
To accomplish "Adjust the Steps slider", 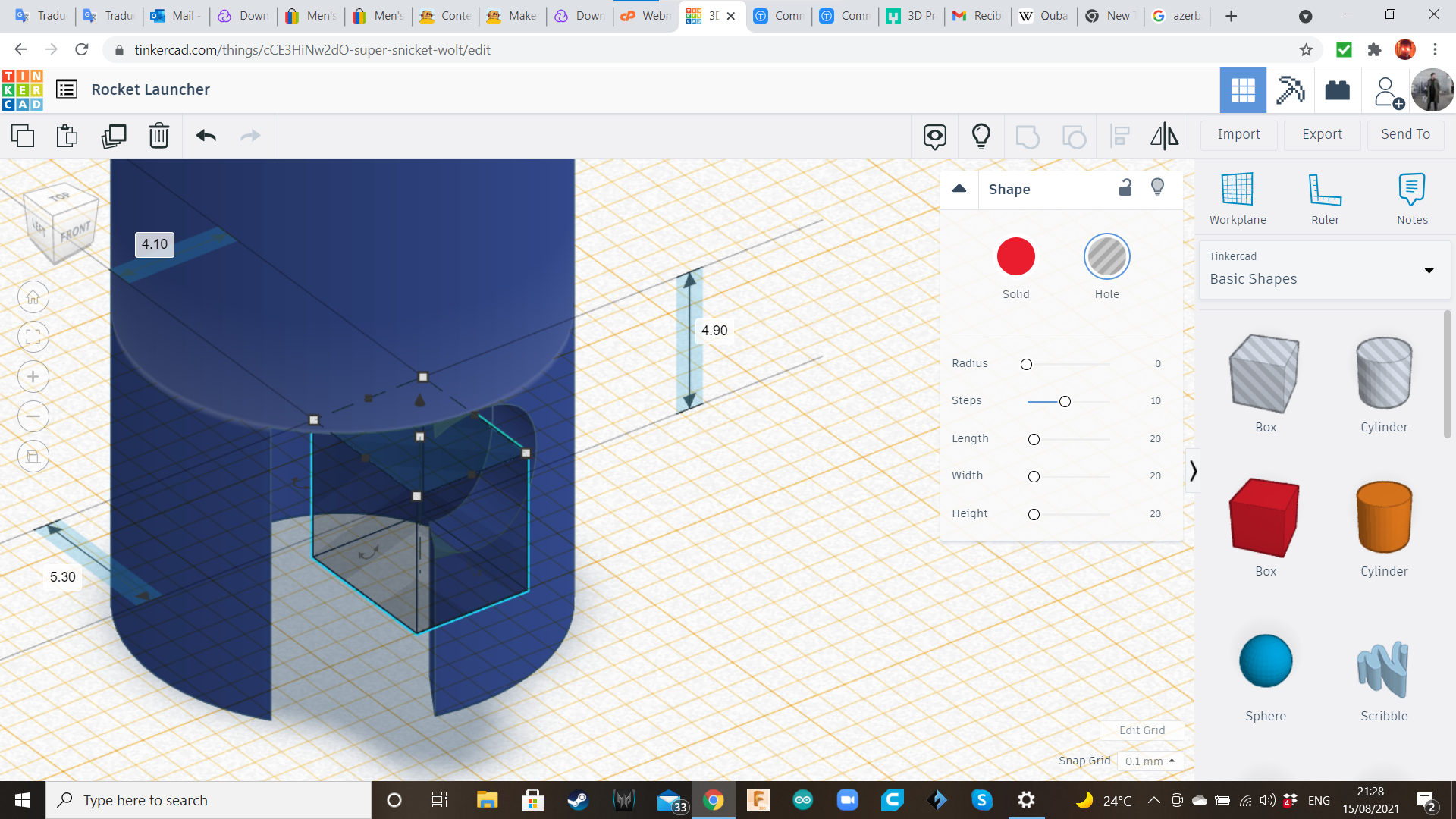I will pyautogui.click(x=1065, y=401).
